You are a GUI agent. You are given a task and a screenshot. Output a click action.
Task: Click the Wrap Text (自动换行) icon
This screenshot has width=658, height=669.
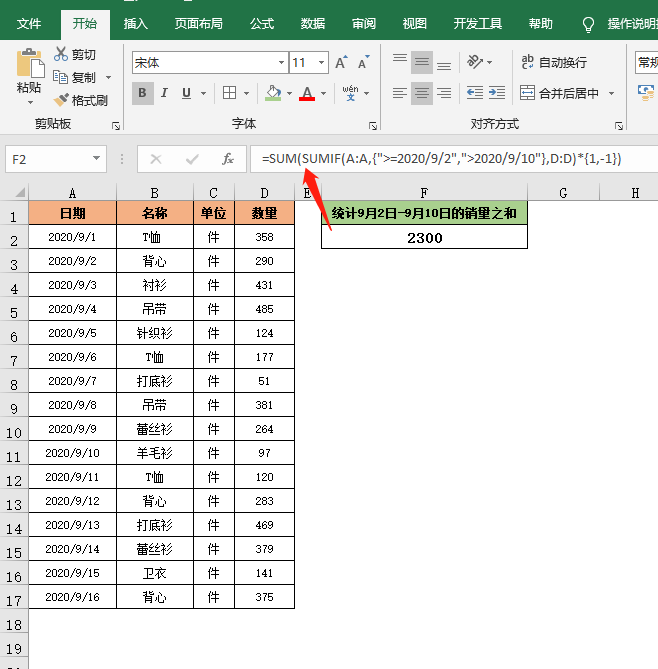coord(527,62)
